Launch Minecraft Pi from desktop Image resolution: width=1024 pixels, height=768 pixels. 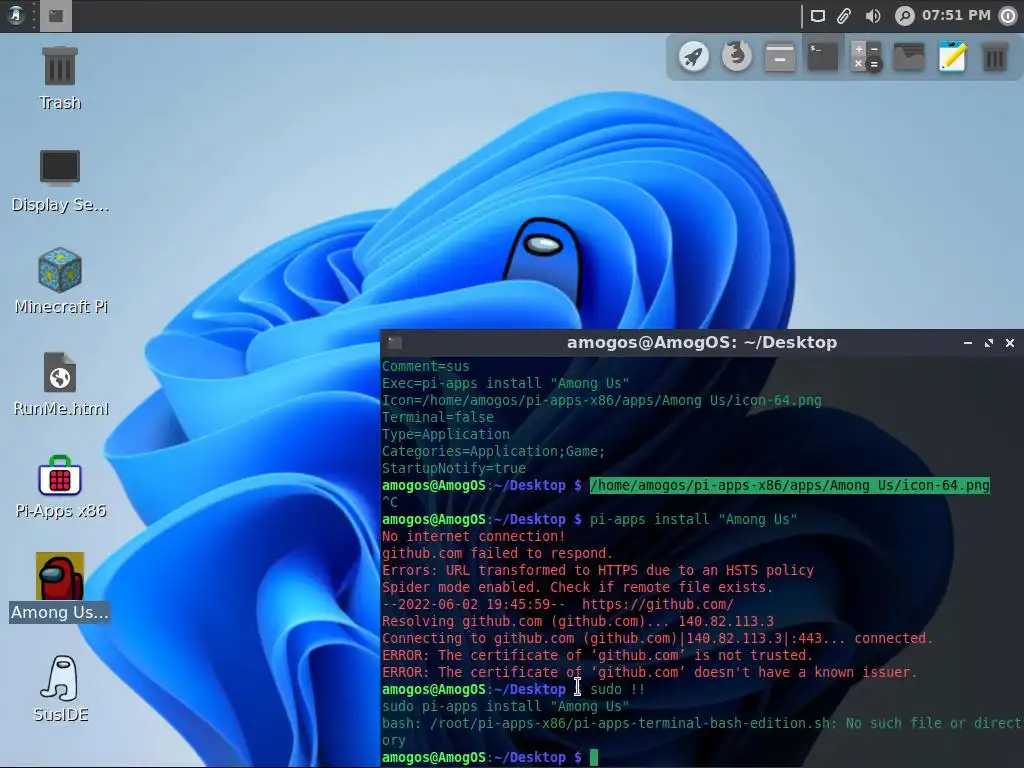(60, 281)
